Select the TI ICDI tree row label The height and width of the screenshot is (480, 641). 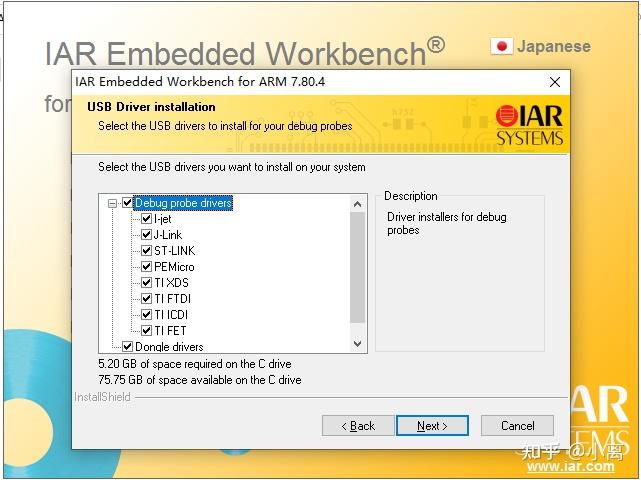pos(171,314)
